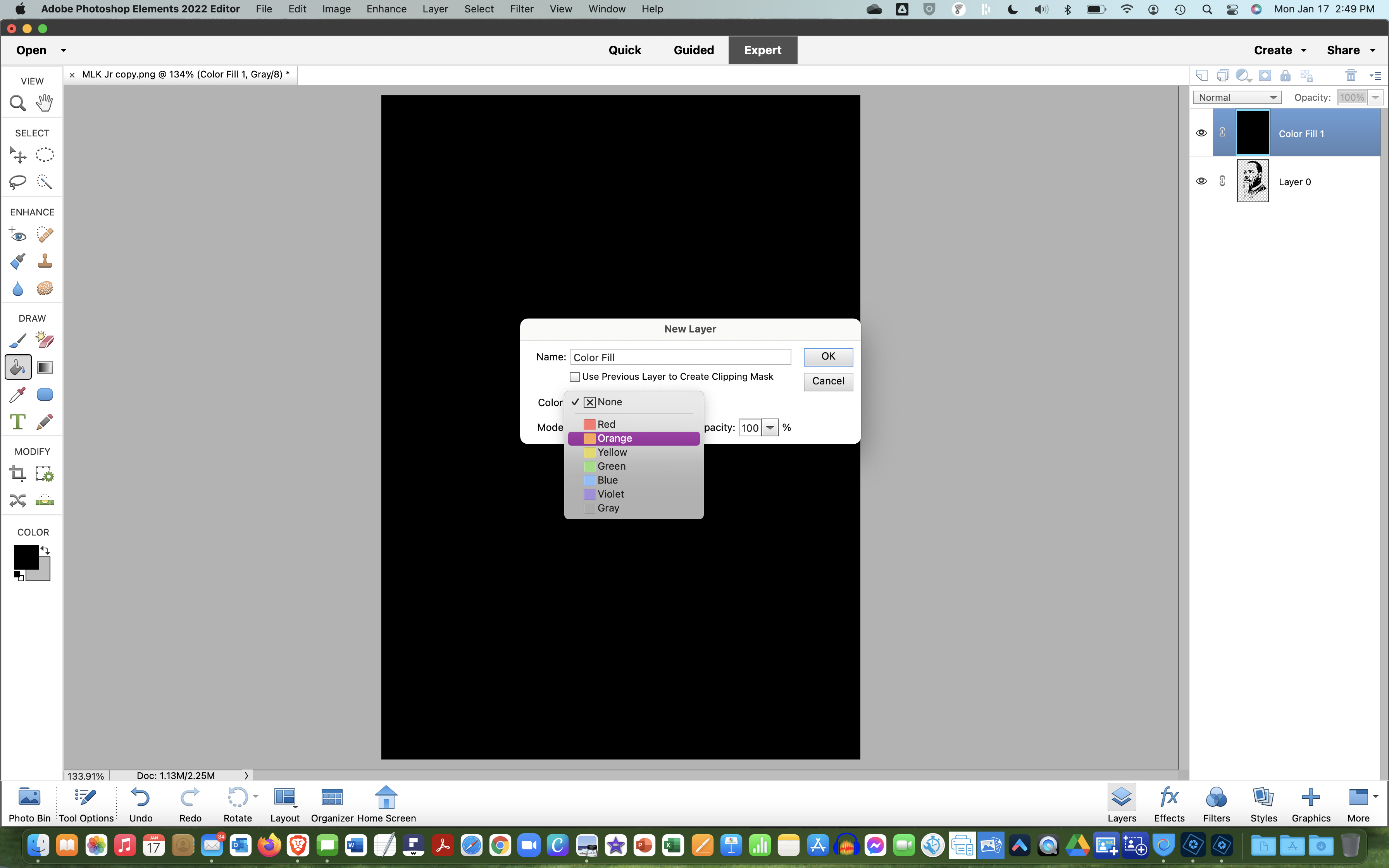The image size is (1389, 868).
Task: Click OK in the New Layer dialog
Action: pos(828,356)
